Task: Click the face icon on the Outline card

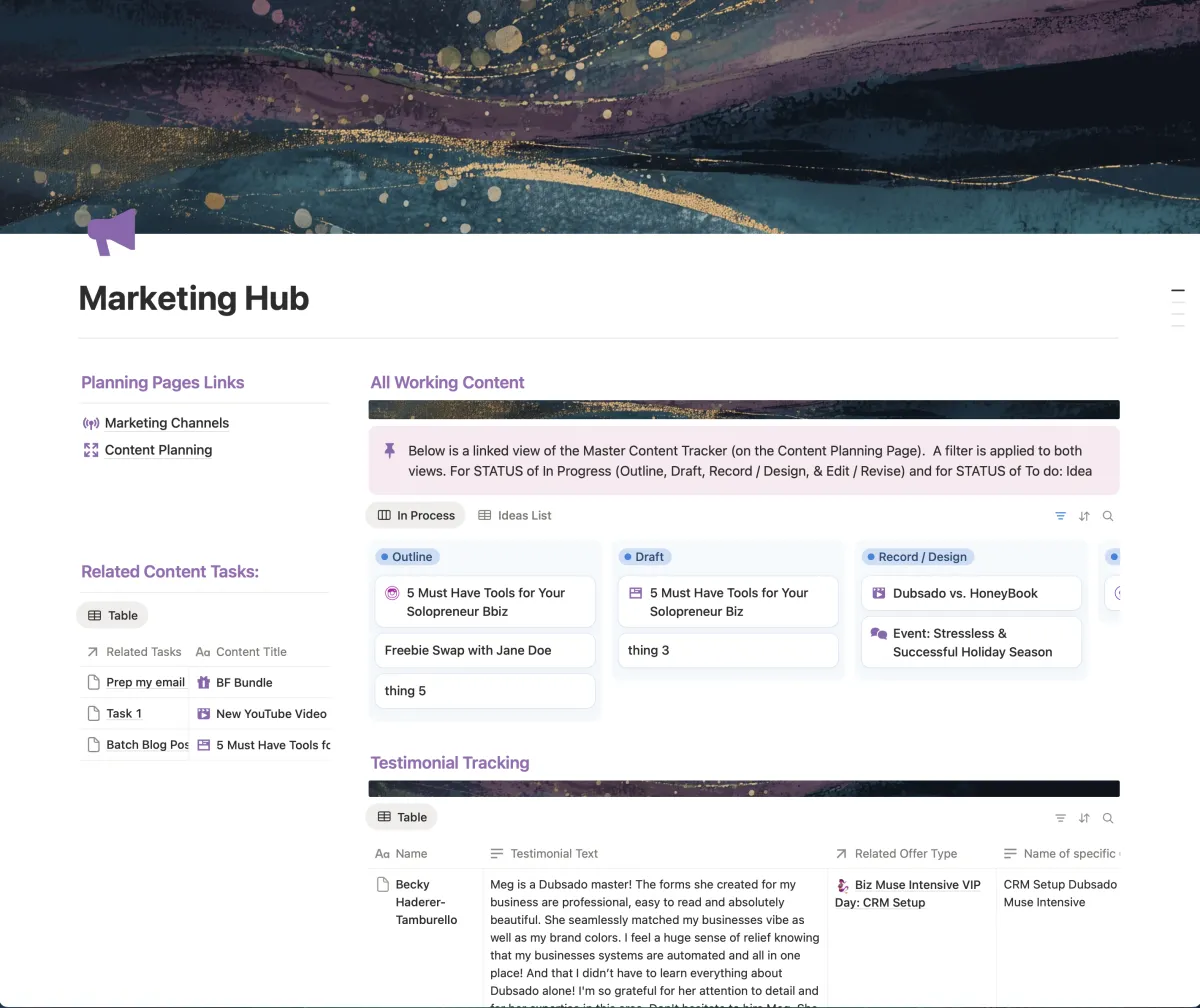Action: point(392,593)
